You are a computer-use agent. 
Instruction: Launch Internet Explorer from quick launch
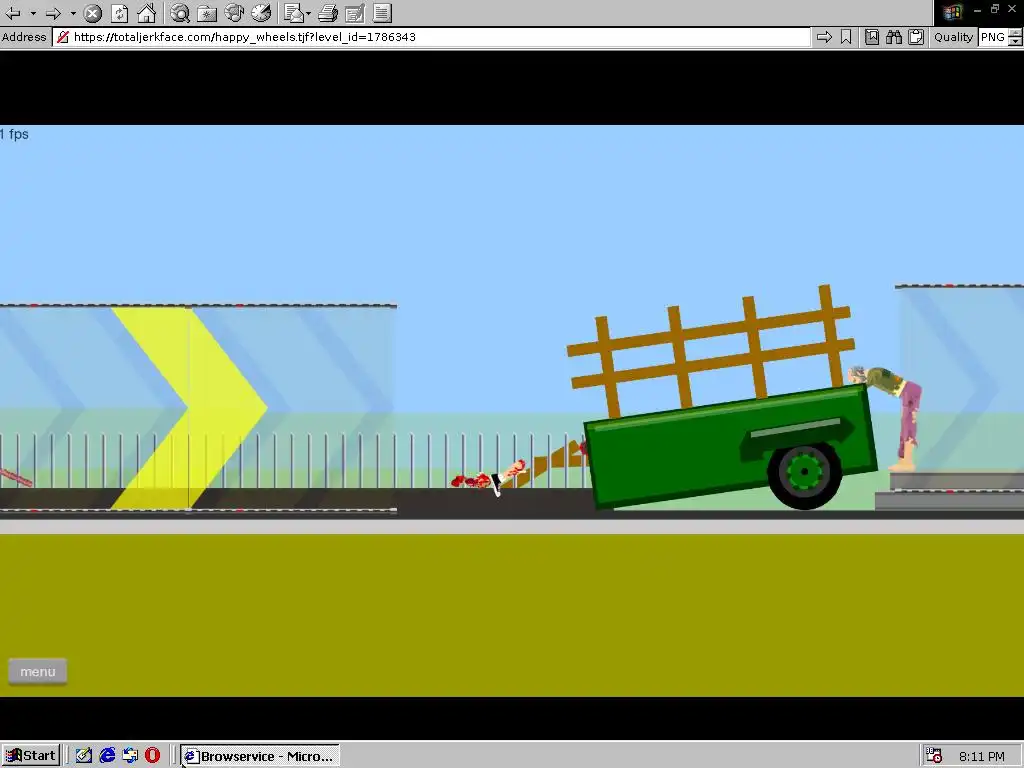coord(107,756)
